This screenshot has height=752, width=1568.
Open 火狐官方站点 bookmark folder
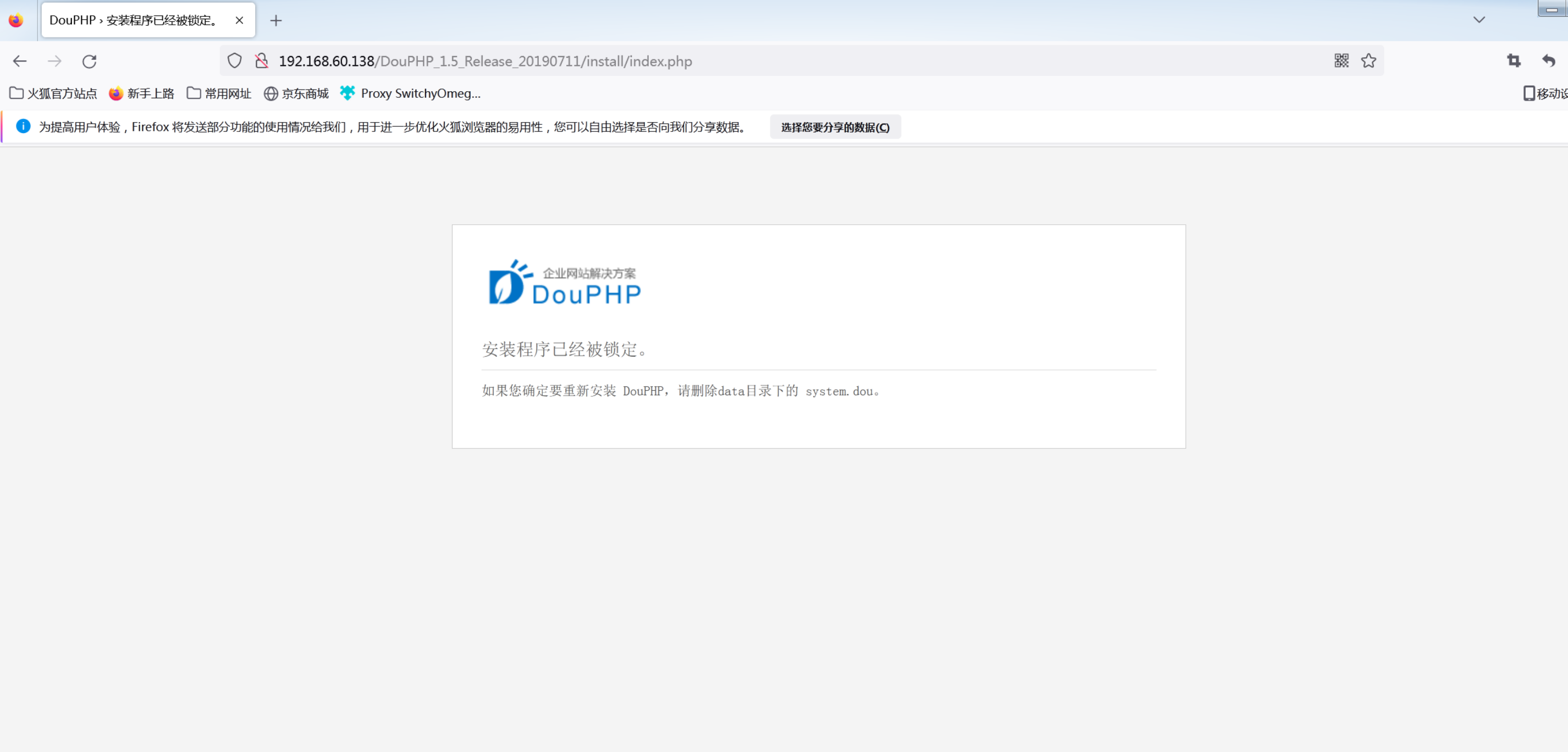coord(53,93)
